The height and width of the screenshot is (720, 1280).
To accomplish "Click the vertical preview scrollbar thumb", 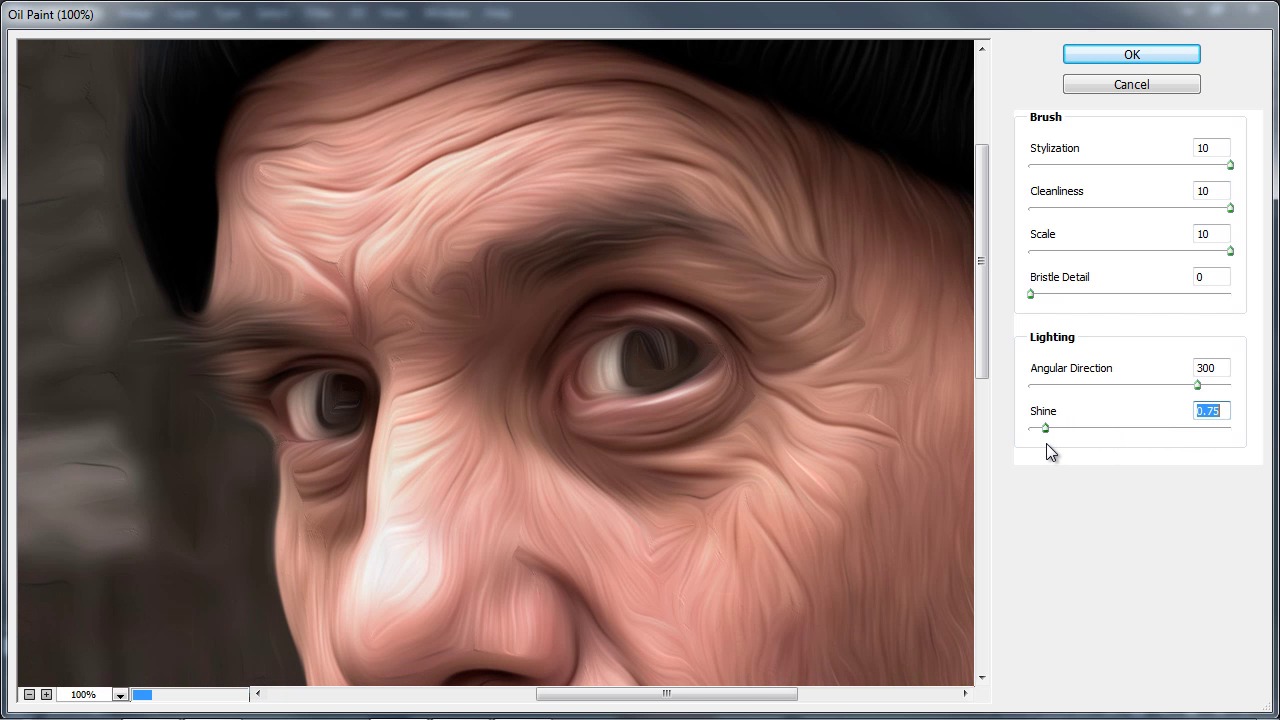I will 982,261.
